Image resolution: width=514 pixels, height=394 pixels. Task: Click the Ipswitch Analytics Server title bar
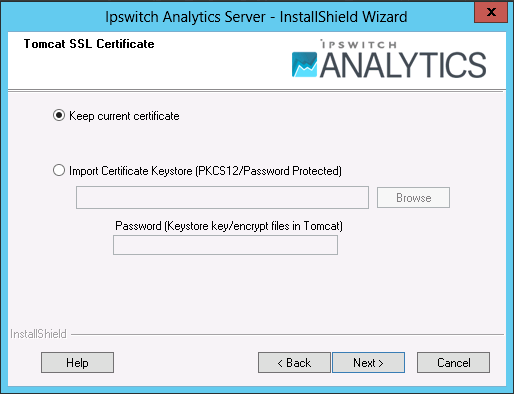pos(256,16)
